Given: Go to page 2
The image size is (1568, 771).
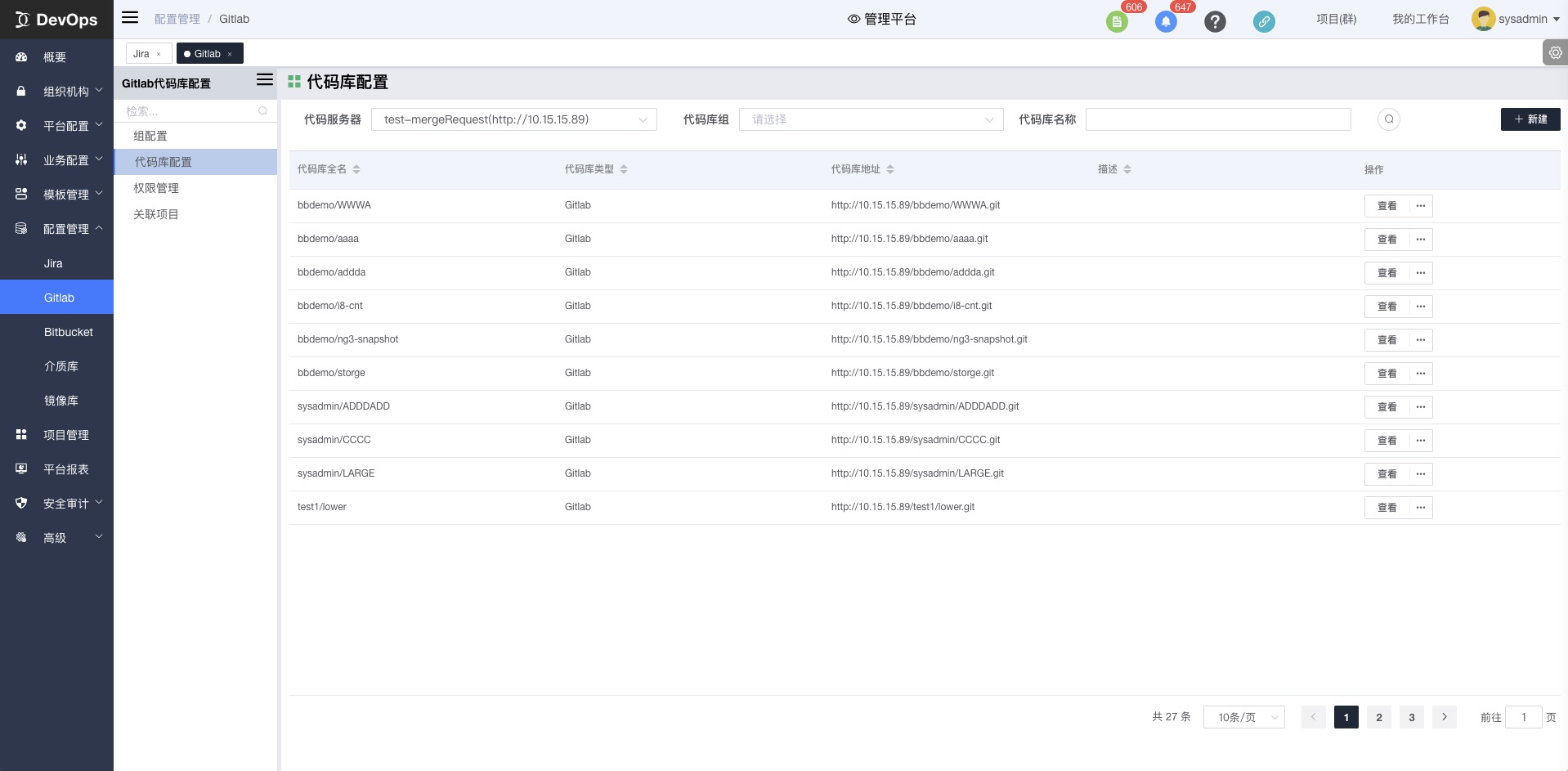Looking at the screenshot, I should (1379, 717).
